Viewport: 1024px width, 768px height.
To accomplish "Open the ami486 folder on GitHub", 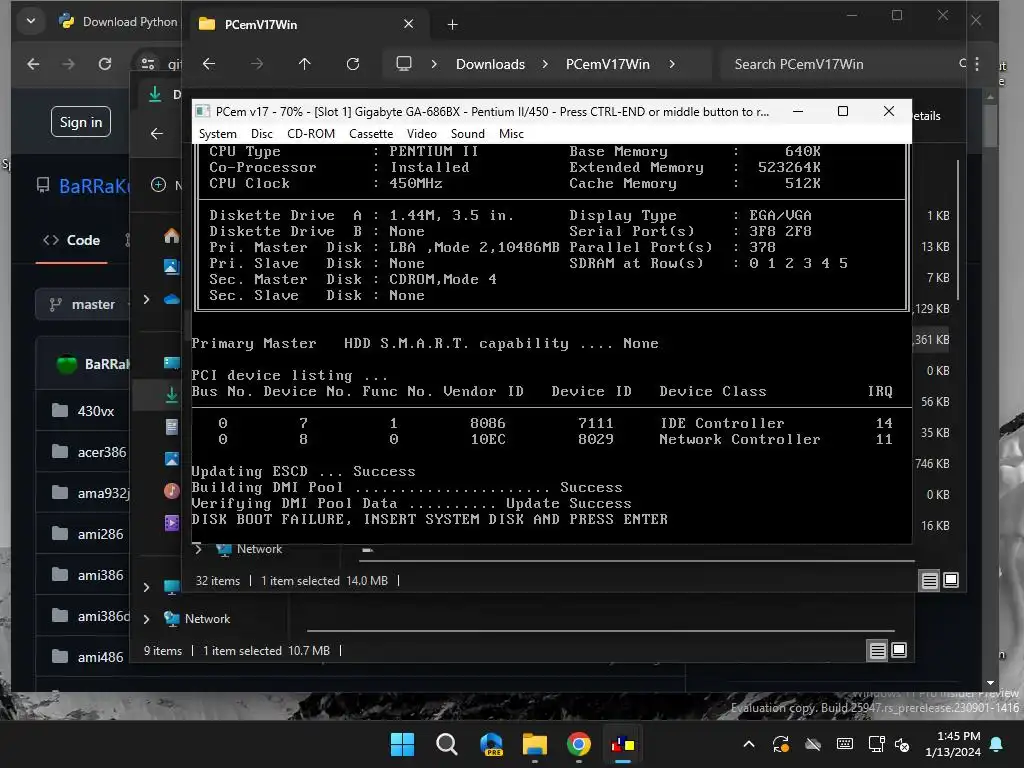I will point(101,657).
